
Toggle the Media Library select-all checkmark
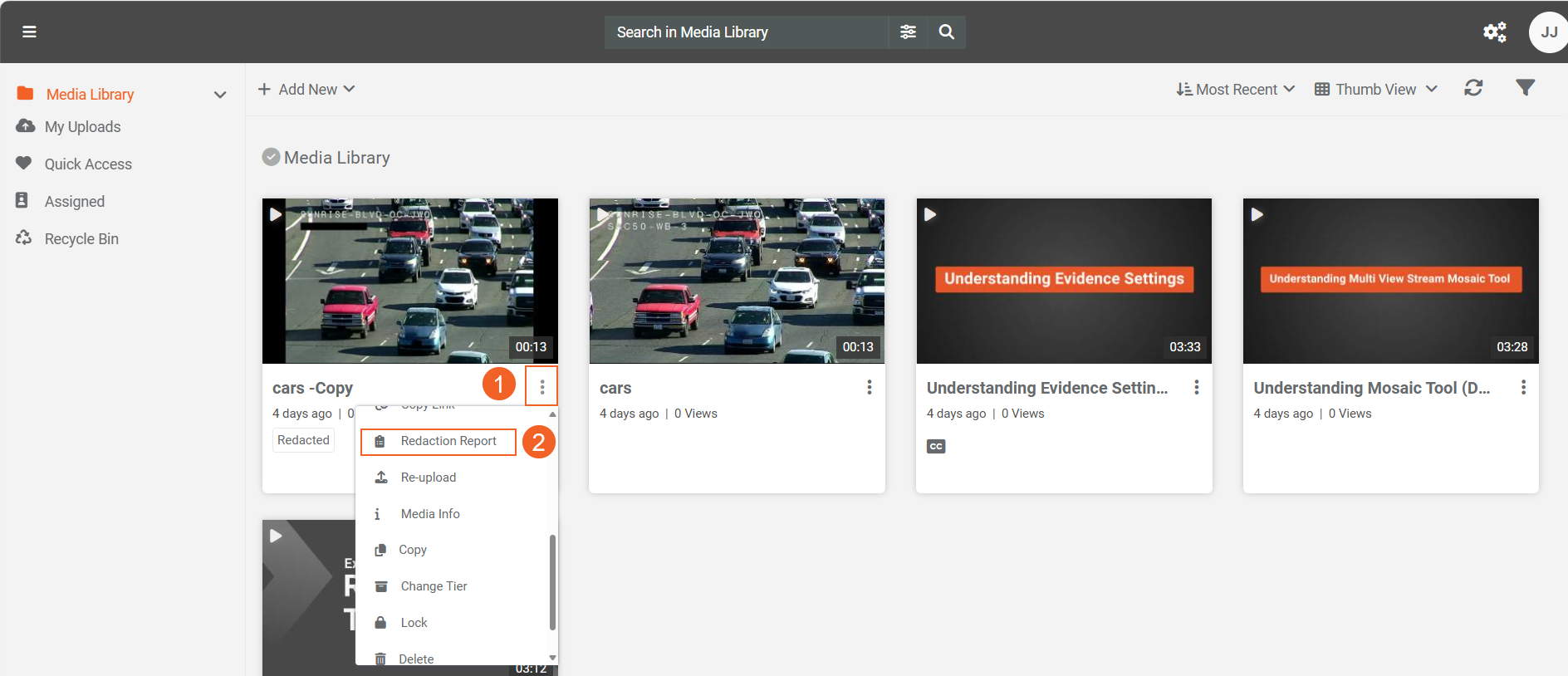pyautogui.click(x=271, y=157)
